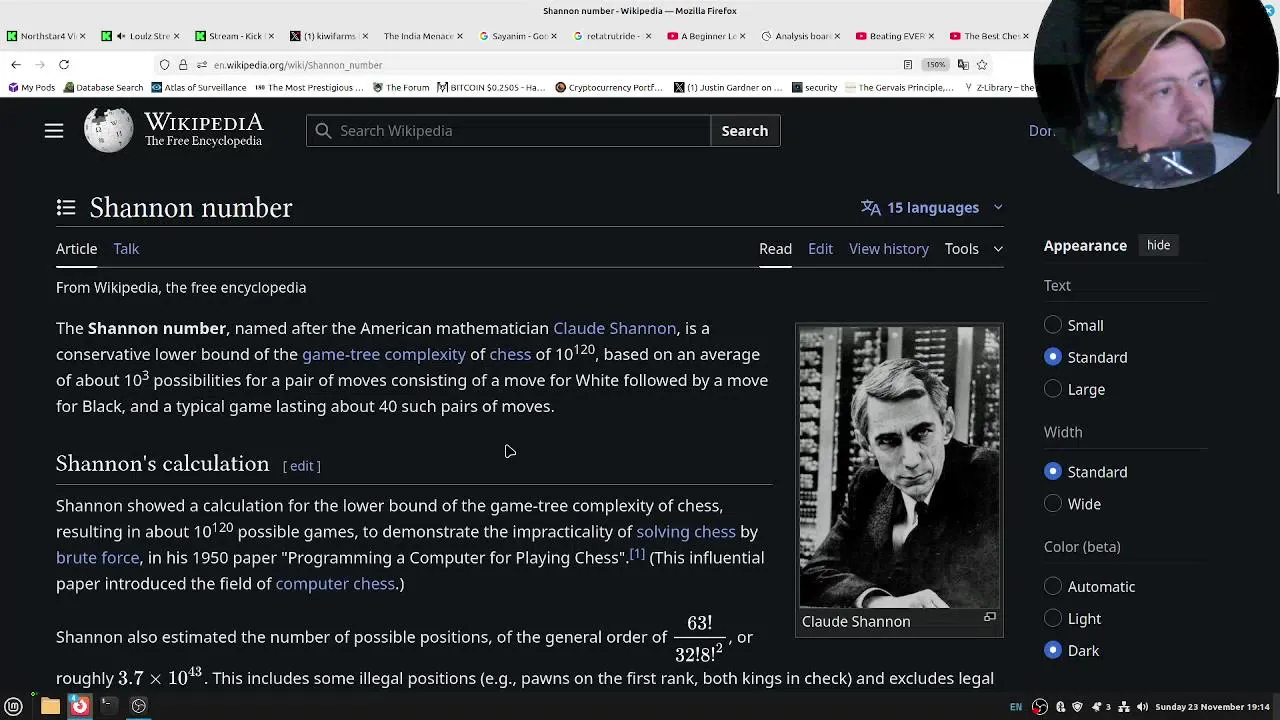Image resolution: width=1280 pixels, height=720 pixels.
Task: Hide the Appearance panel
Action: [1158, 245]
